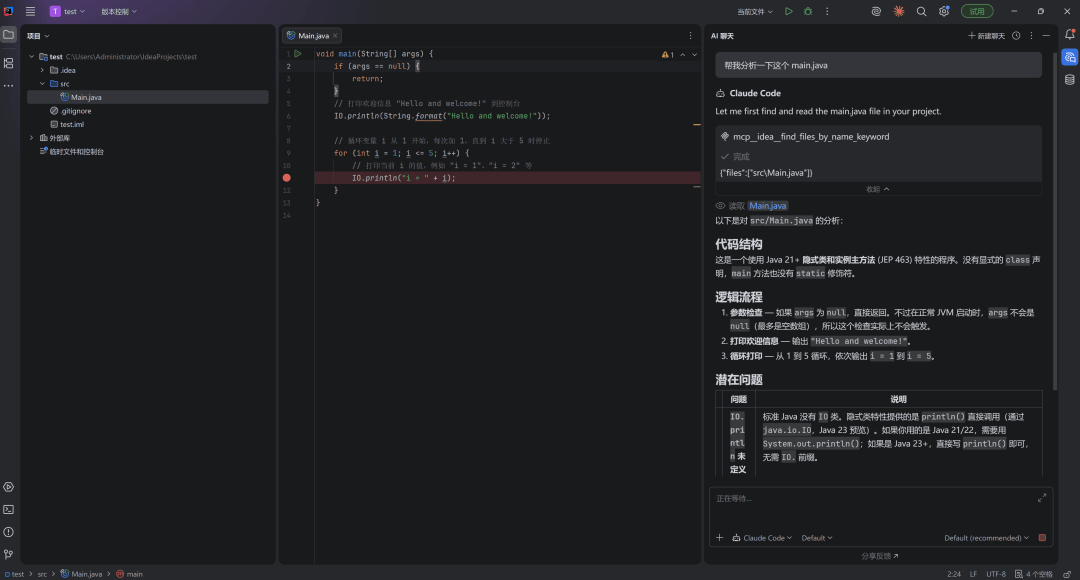
Task: Click src breadcrumb in navigation bar
Action: point(42,574)
